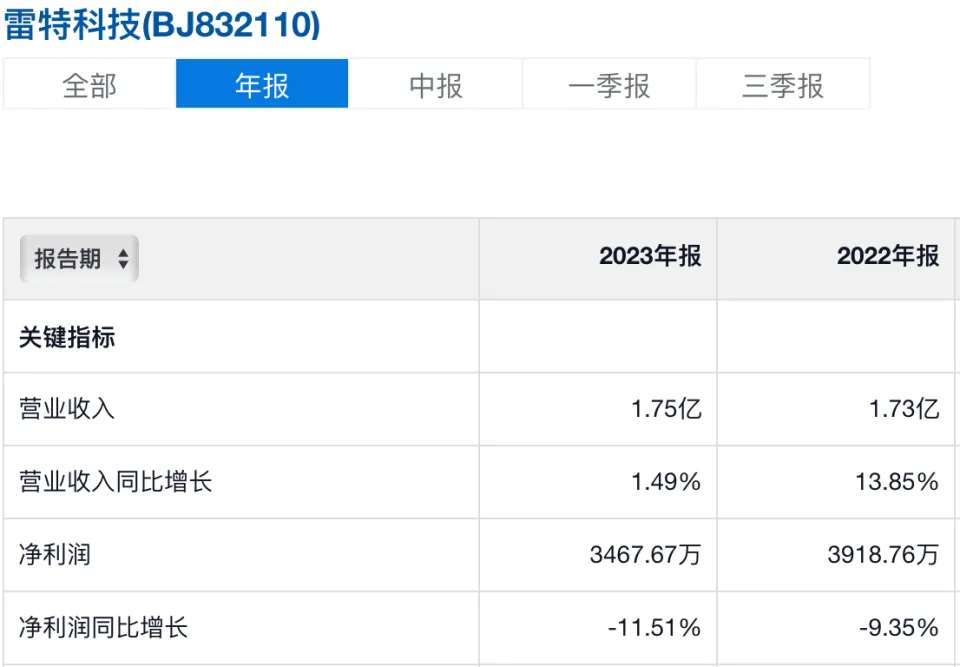Click the 1.75亿 revenue cell
This screenshot has height=667, width=960.
(666, 409)
